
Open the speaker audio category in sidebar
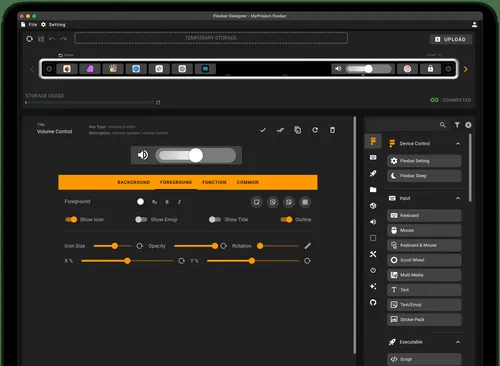click(373, 222)
